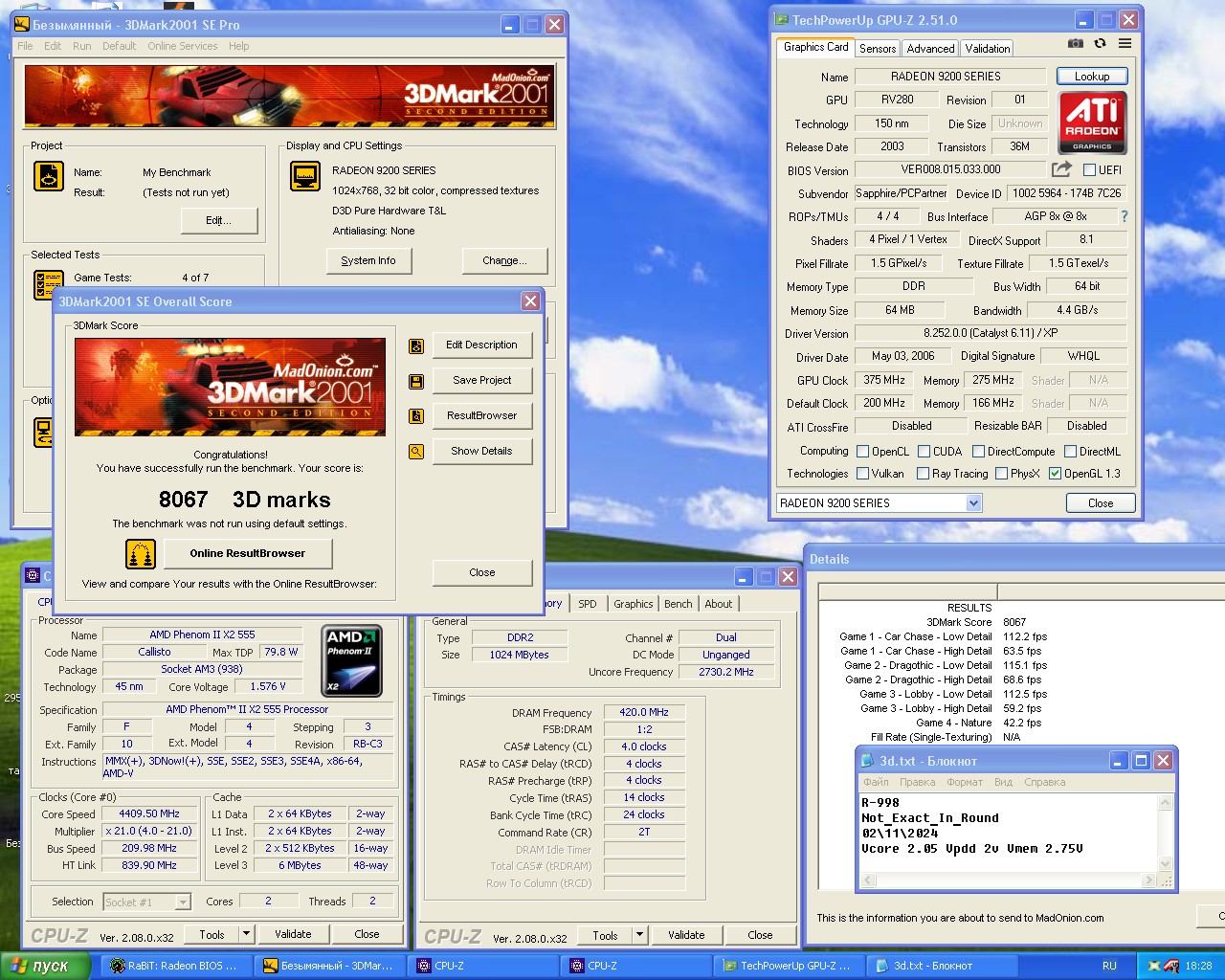This screenshot has height=980, width=1225.
Task: Click the system tray icons near clock
Action: [x=1163, y=966]
